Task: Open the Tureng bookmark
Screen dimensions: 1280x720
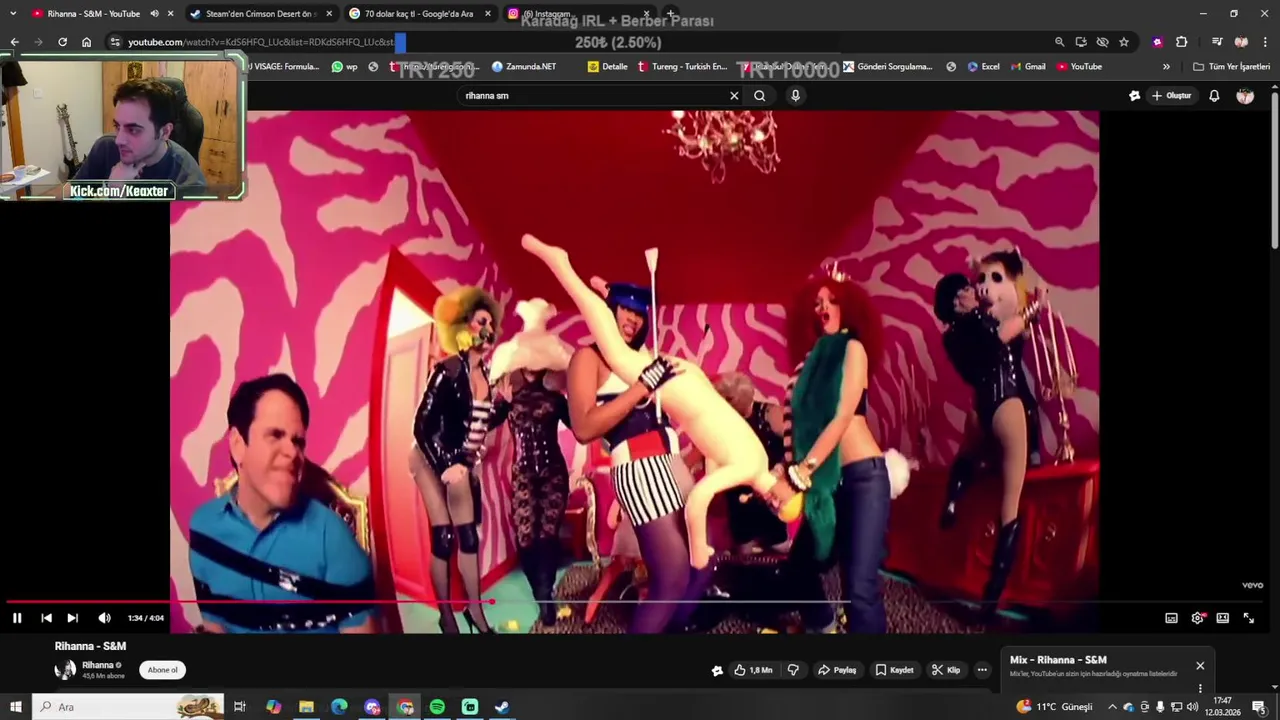Action: [682, 67]
